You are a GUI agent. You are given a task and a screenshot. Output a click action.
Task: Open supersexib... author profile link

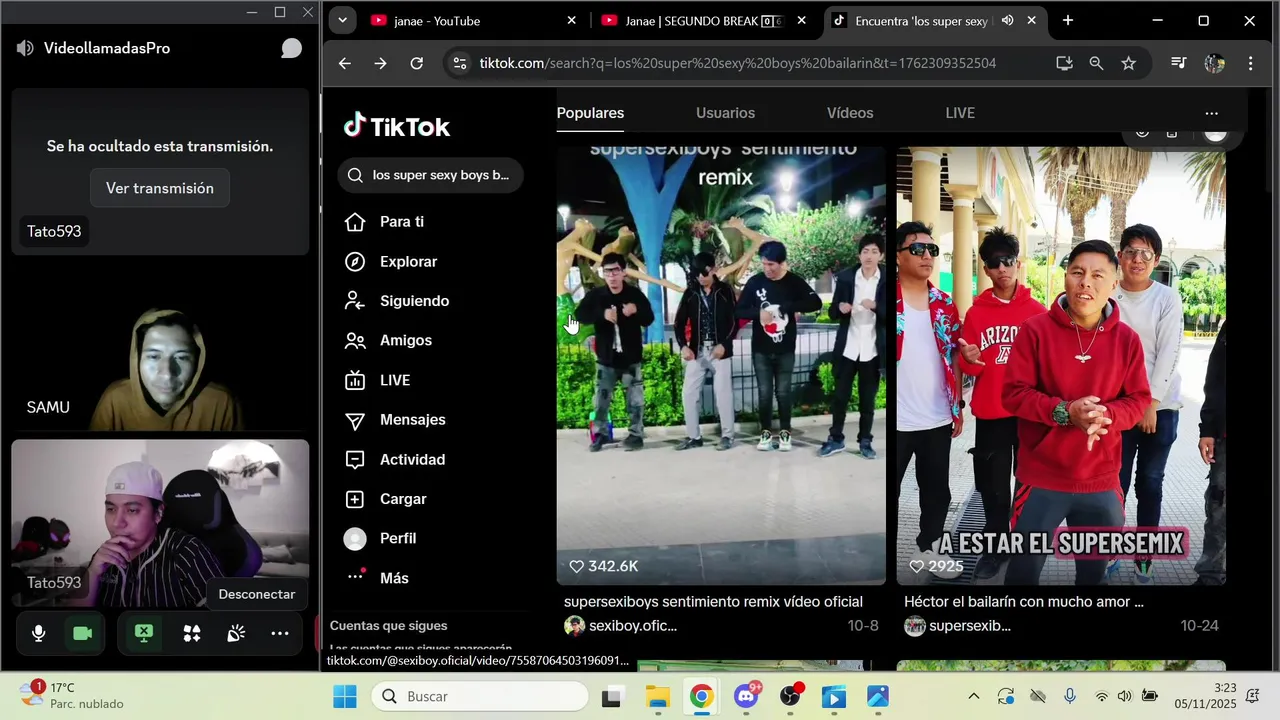(x=958, y=626)
